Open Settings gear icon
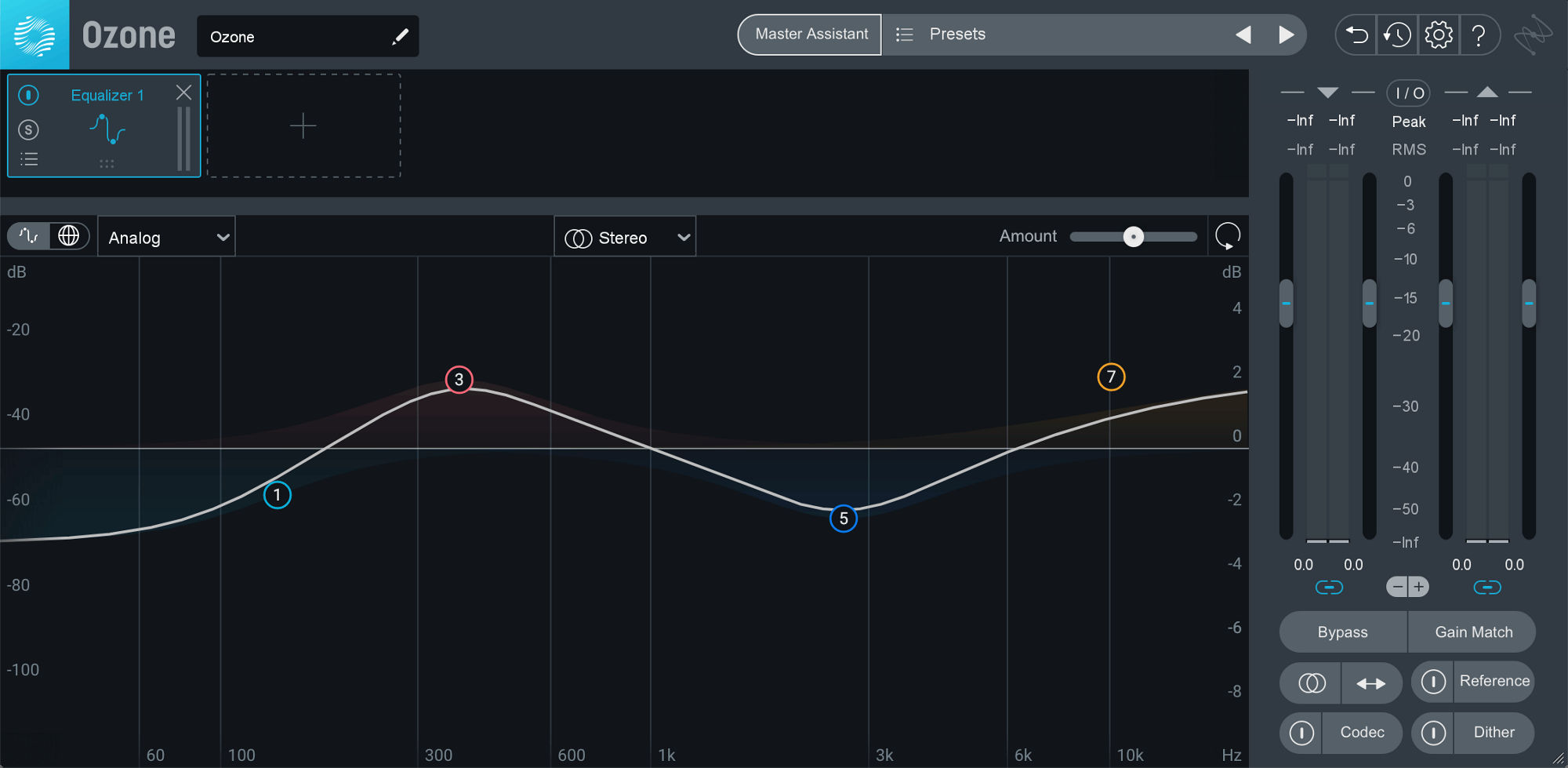1568x768 pixels. [1439, 35]
